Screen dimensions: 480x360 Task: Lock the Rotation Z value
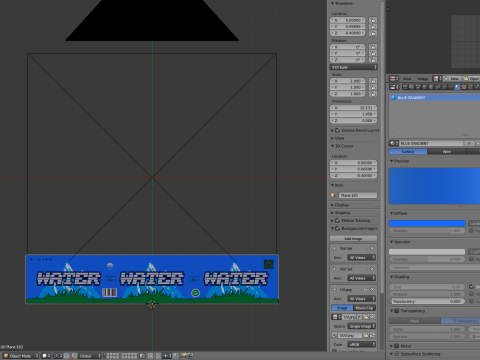373,60
